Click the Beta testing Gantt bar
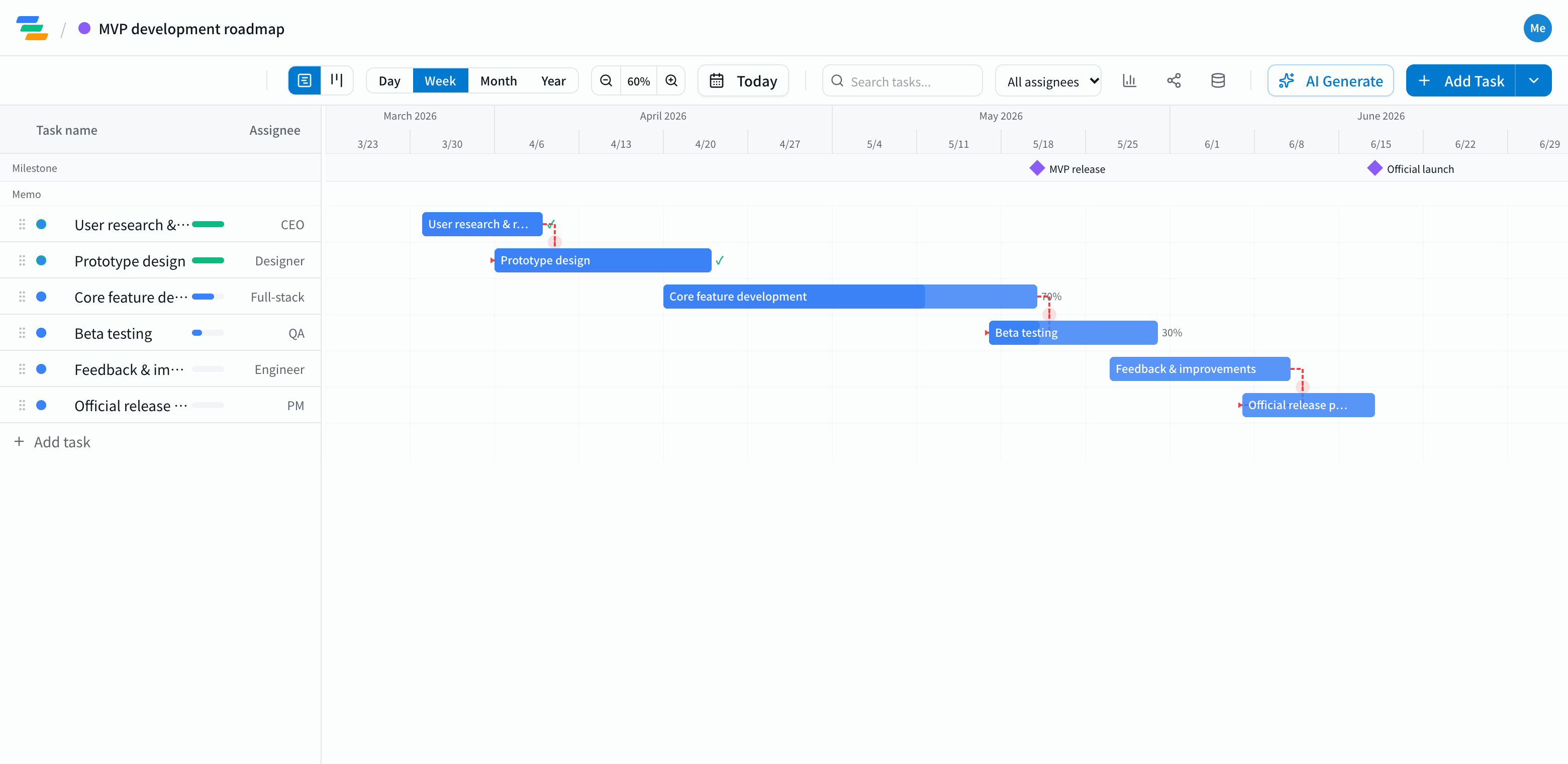This screenshot has height=764, width=1568. (x=1073, y=332)
